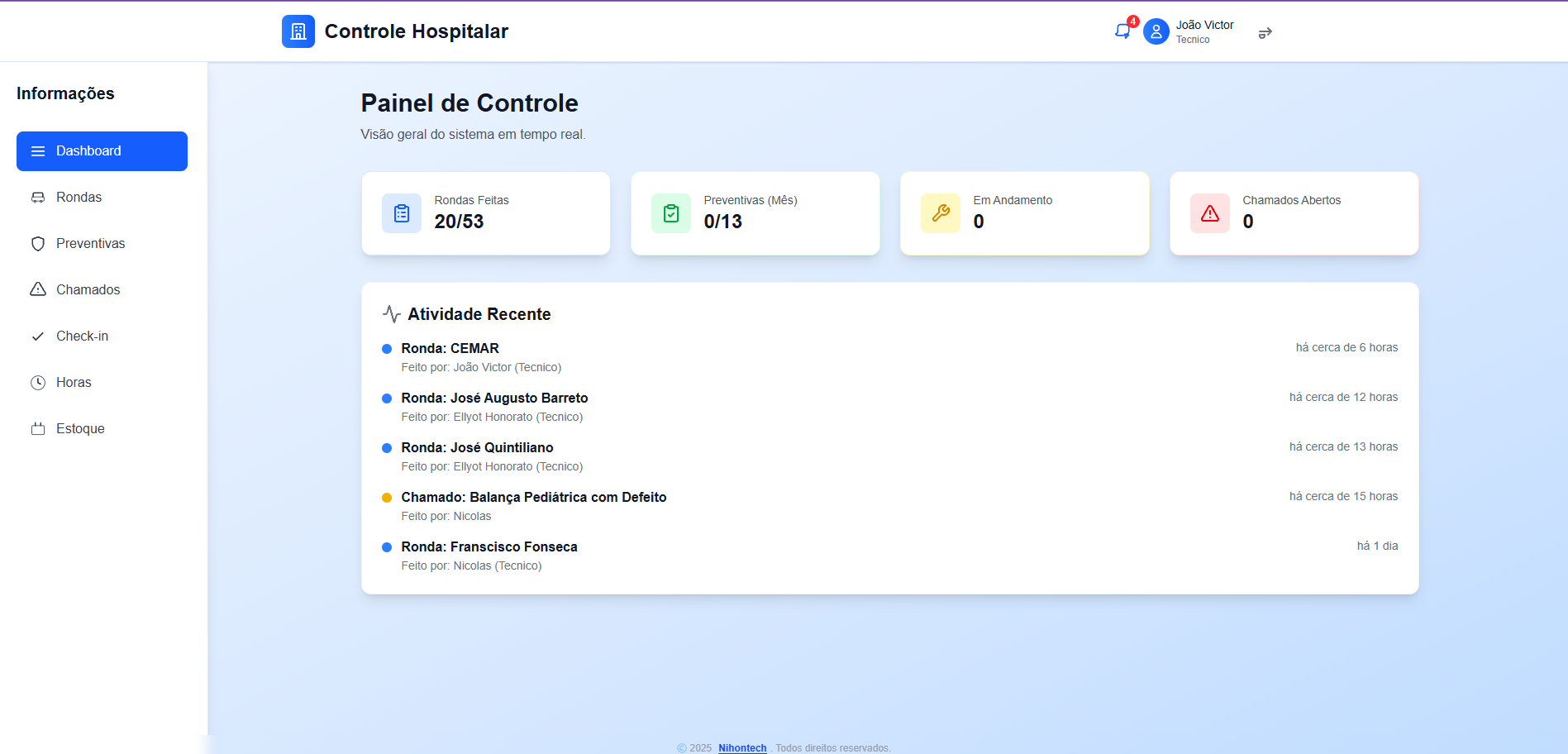Screen dimensions: 1568x754
Task: Click the Chamado: Balança Pediátrica com Defeito entry
Action: (533, 497)
